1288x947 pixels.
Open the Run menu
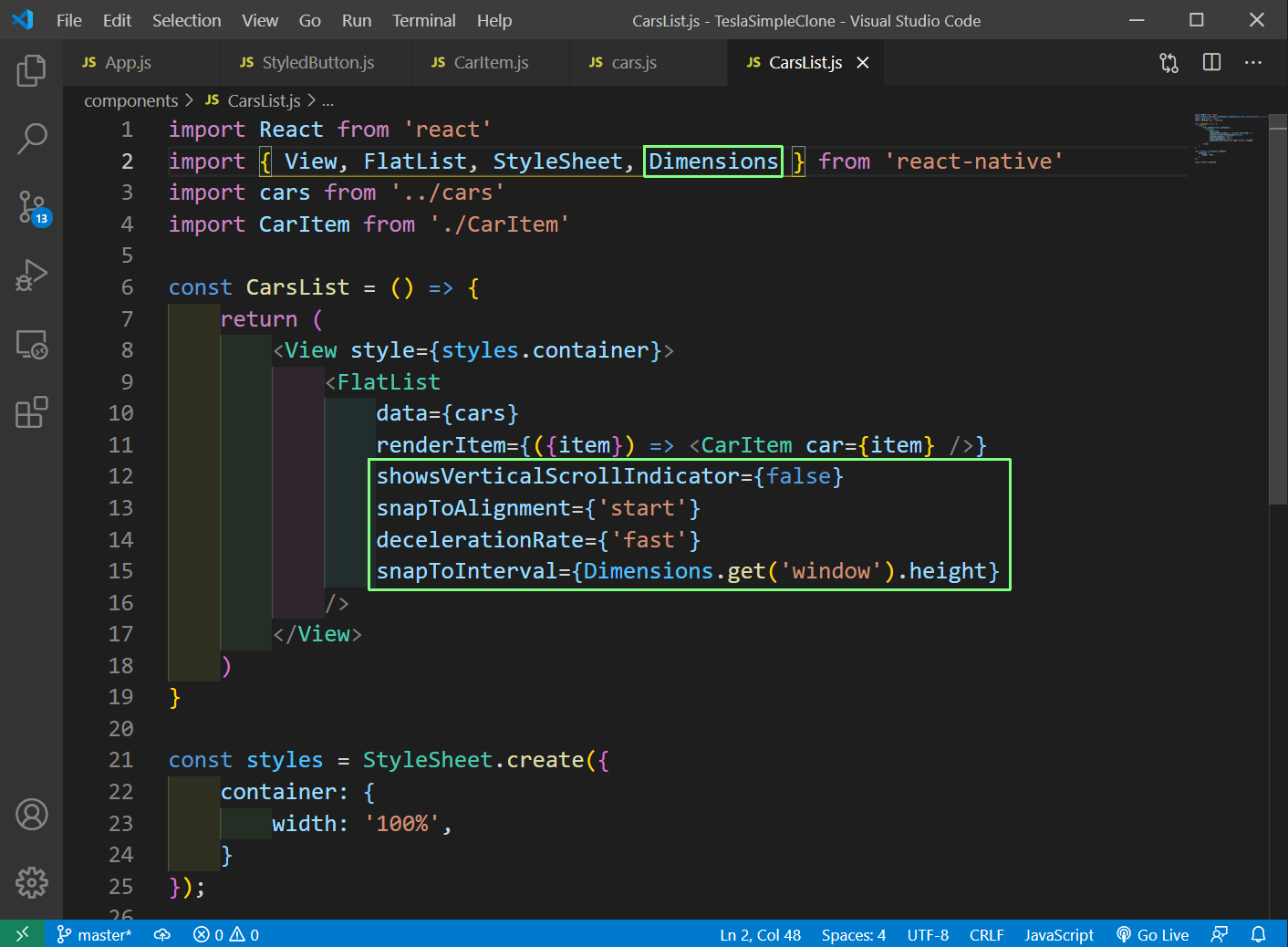(357, 20)
